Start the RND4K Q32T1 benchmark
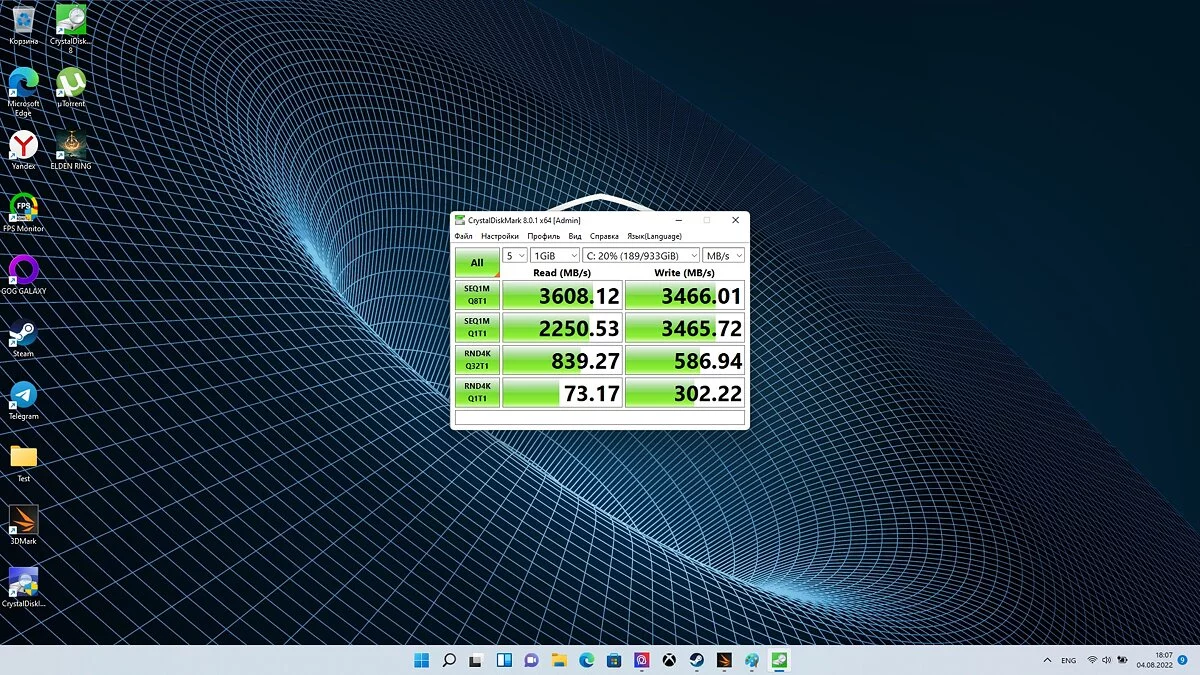 pos(477,360)
